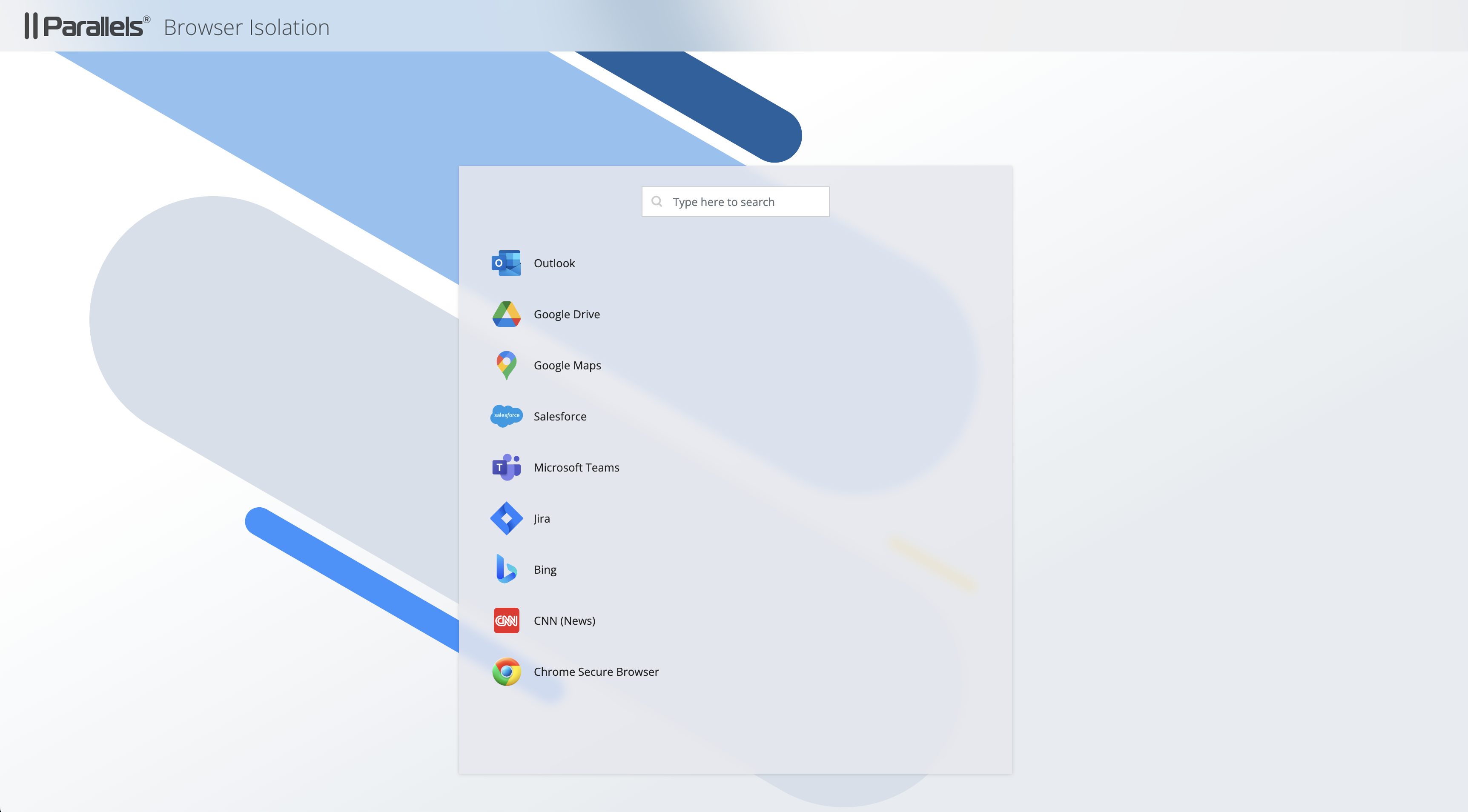This screenshot has height=812, width=1468.
Task: Click the Jira diamond icon
Action: pos(506,518)
